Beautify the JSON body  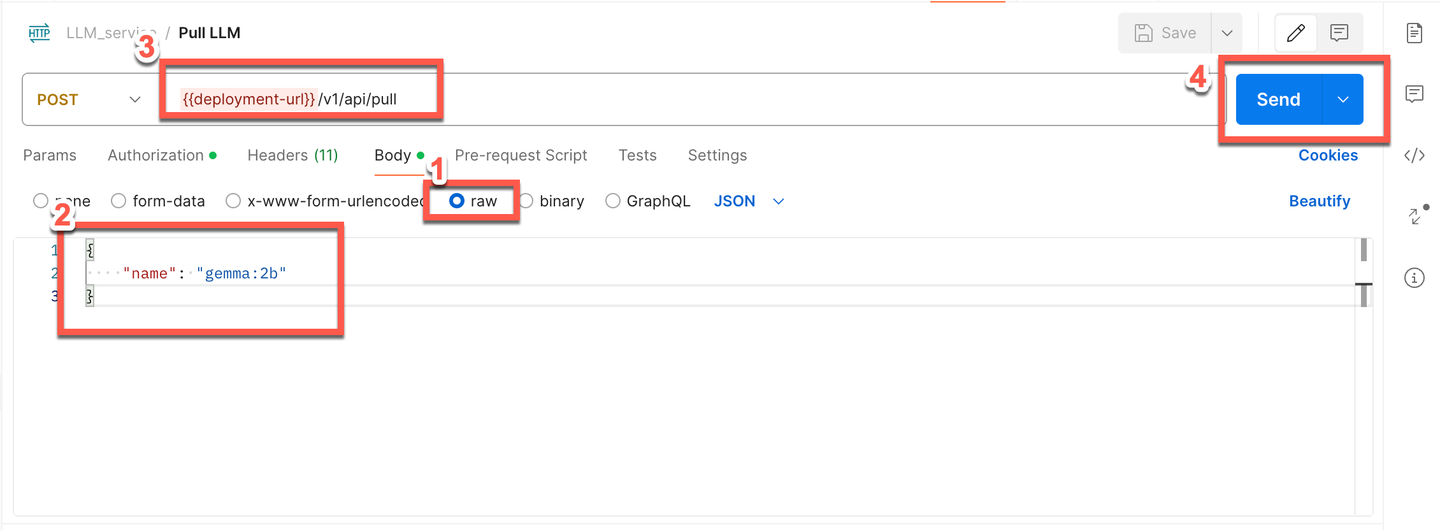tap(1319, 201)
